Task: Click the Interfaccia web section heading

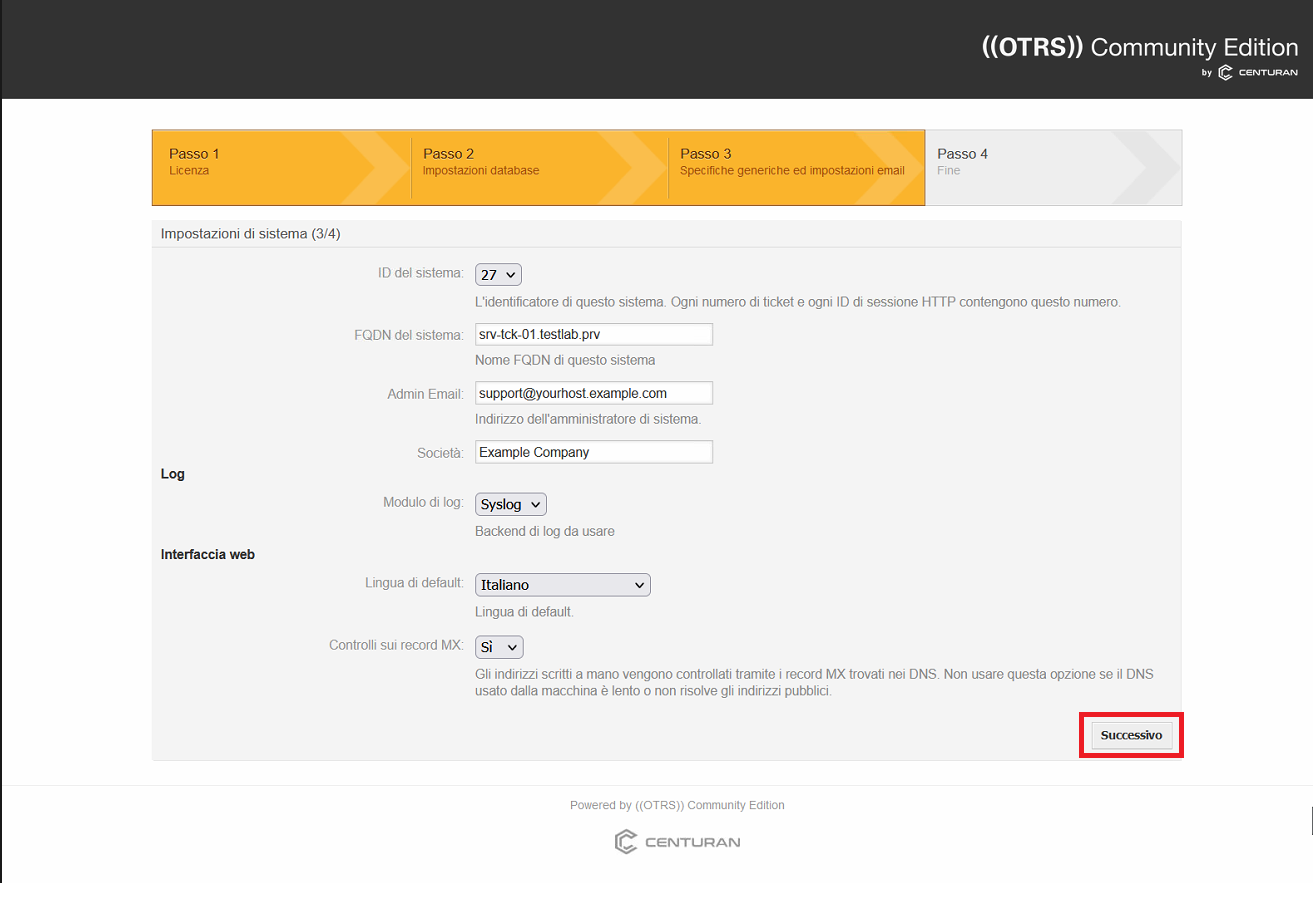Action: click(208, 554)
